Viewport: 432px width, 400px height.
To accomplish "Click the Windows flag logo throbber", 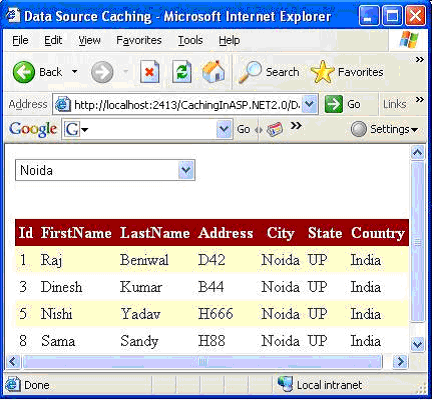I will pos(409,40).
